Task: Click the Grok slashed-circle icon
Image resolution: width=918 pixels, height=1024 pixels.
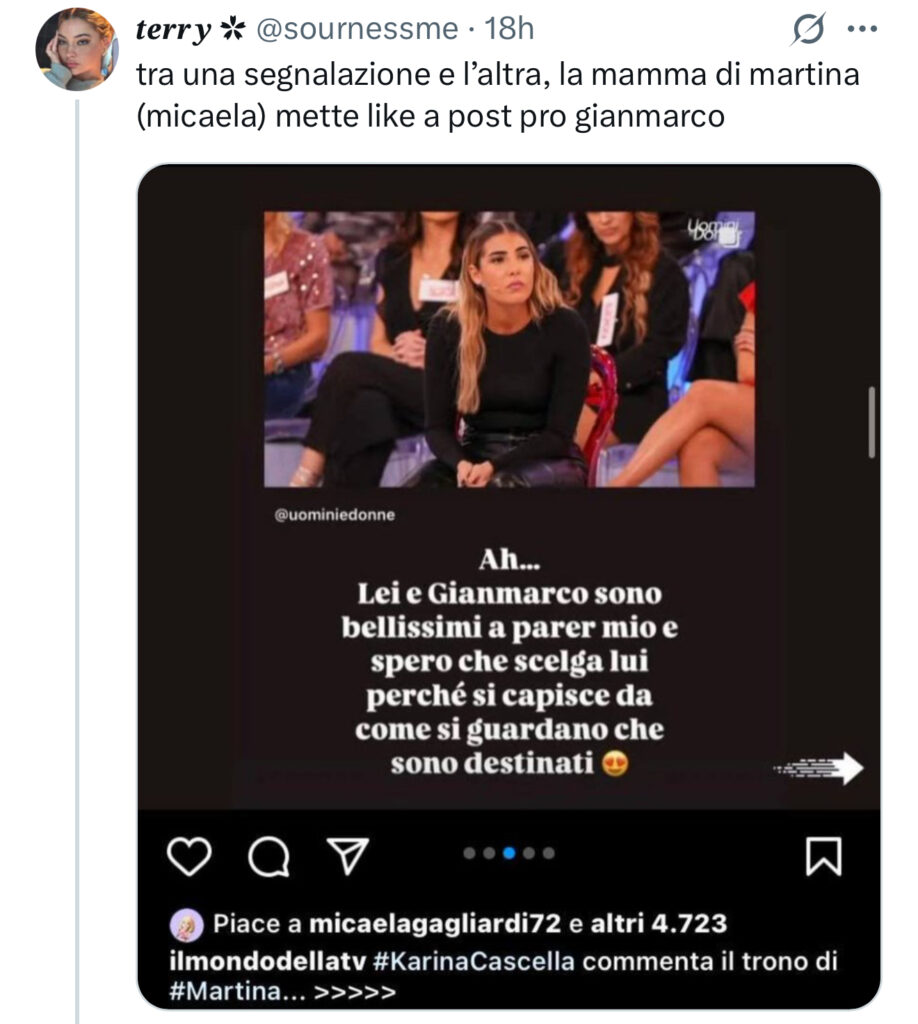Action: pos(804,32)
